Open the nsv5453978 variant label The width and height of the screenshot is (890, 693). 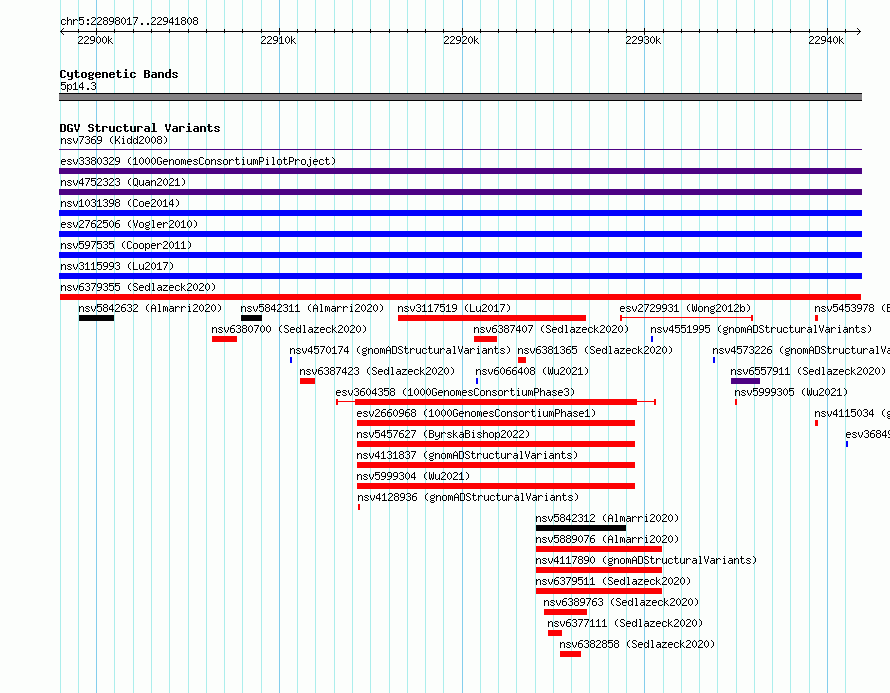pyautogui.click(x=852, y=308)
